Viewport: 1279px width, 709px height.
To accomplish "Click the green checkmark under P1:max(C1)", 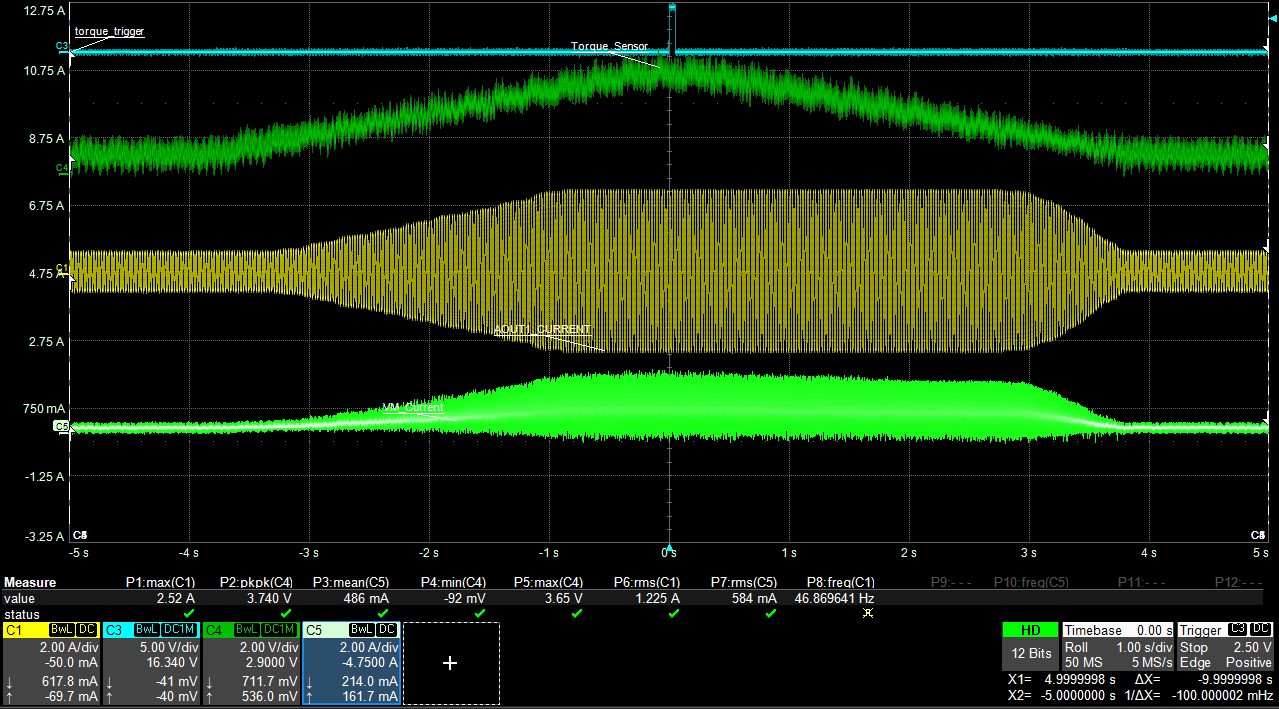I will click(x=189, y=612).
